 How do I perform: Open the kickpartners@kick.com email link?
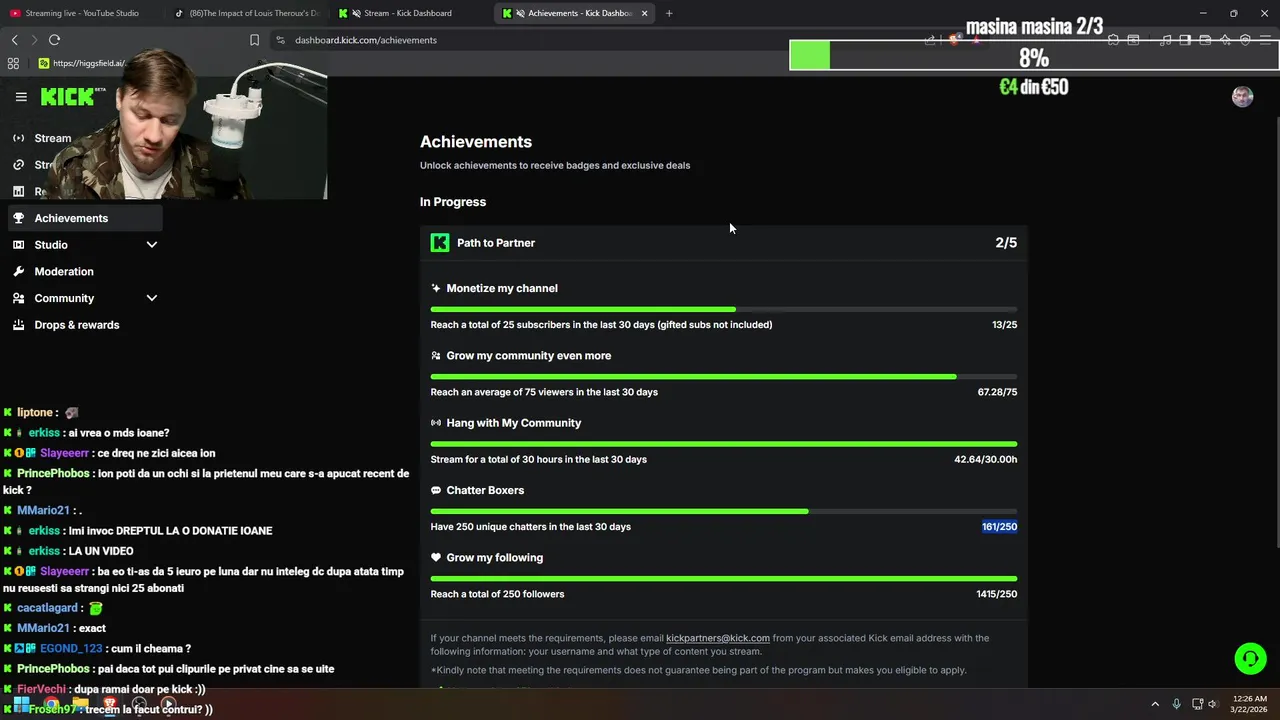[718, 638]
